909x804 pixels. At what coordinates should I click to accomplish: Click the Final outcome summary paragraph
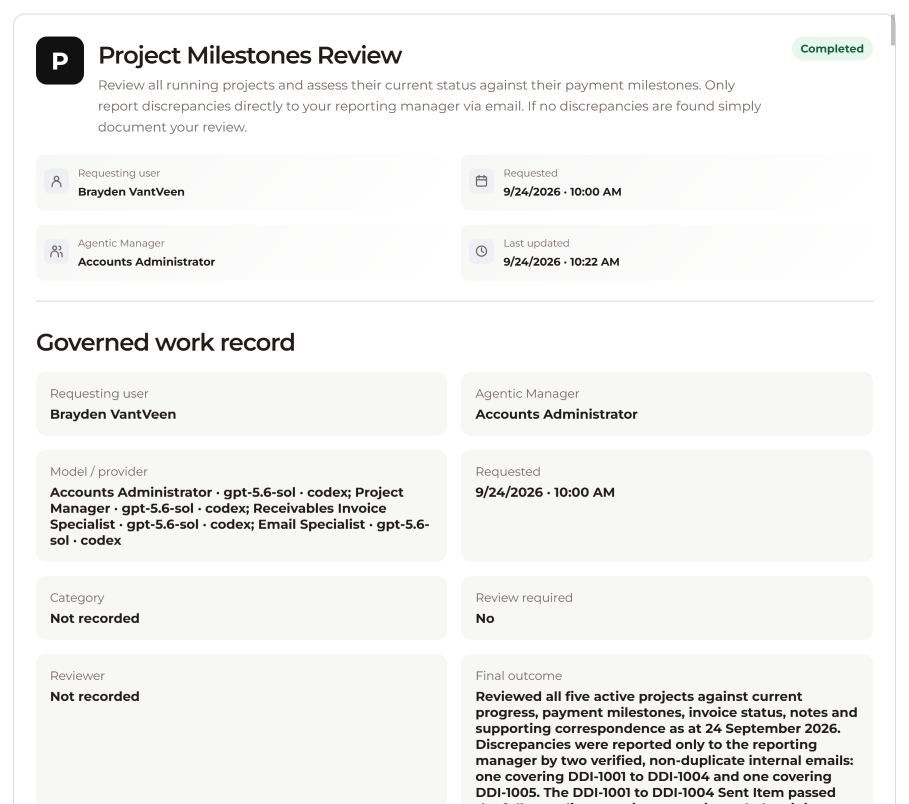pyautogui.click(x=666, y=747)
